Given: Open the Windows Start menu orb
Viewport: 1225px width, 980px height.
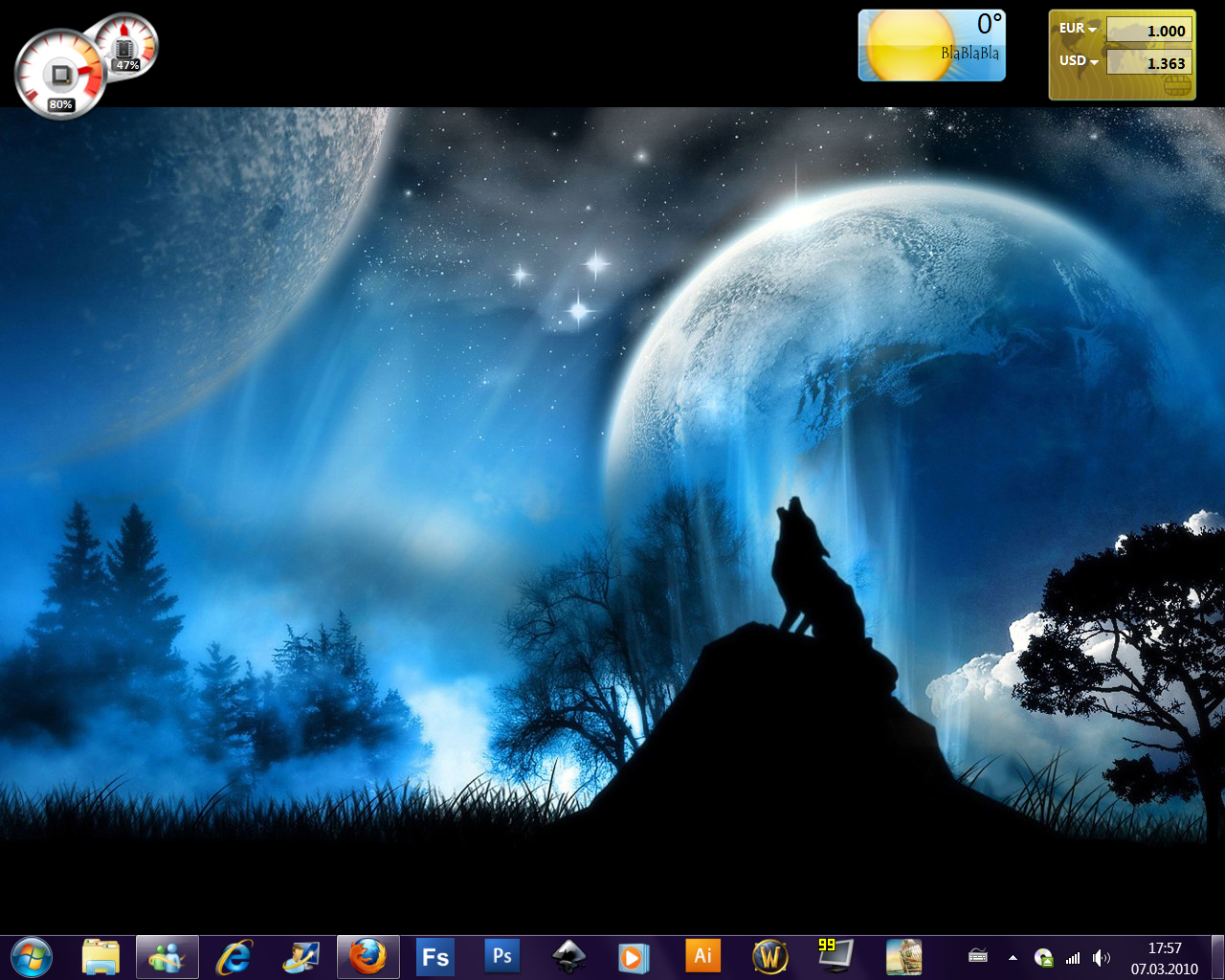Looking at the screenshot, I should 32,957.
